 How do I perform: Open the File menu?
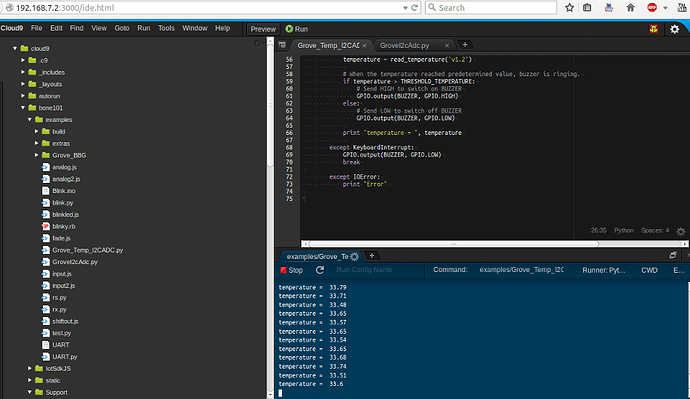37,28
